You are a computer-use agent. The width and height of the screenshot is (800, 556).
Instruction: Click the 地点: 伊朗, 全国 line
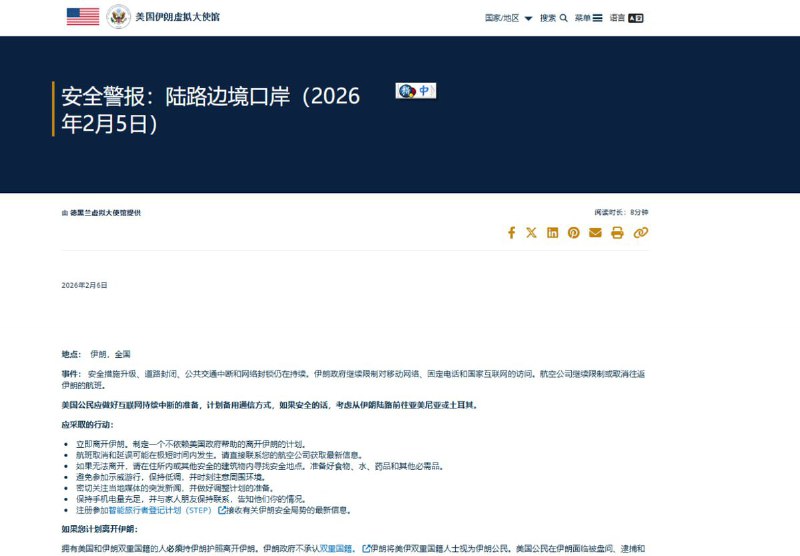(96, 354)
